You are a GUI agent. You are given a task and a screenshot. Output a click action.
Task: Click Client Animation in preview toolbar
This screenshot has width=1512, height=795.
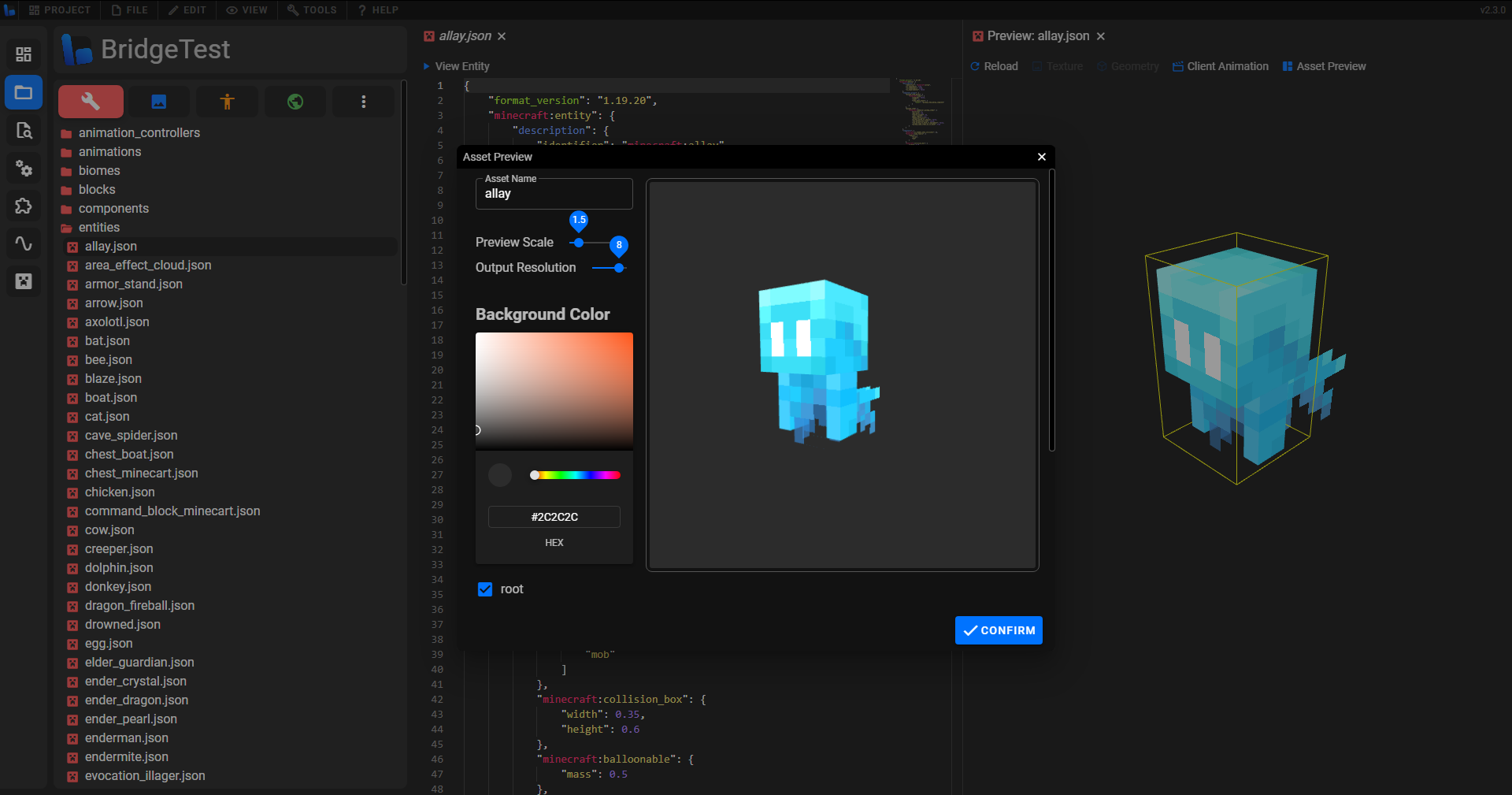point(1221,66)
